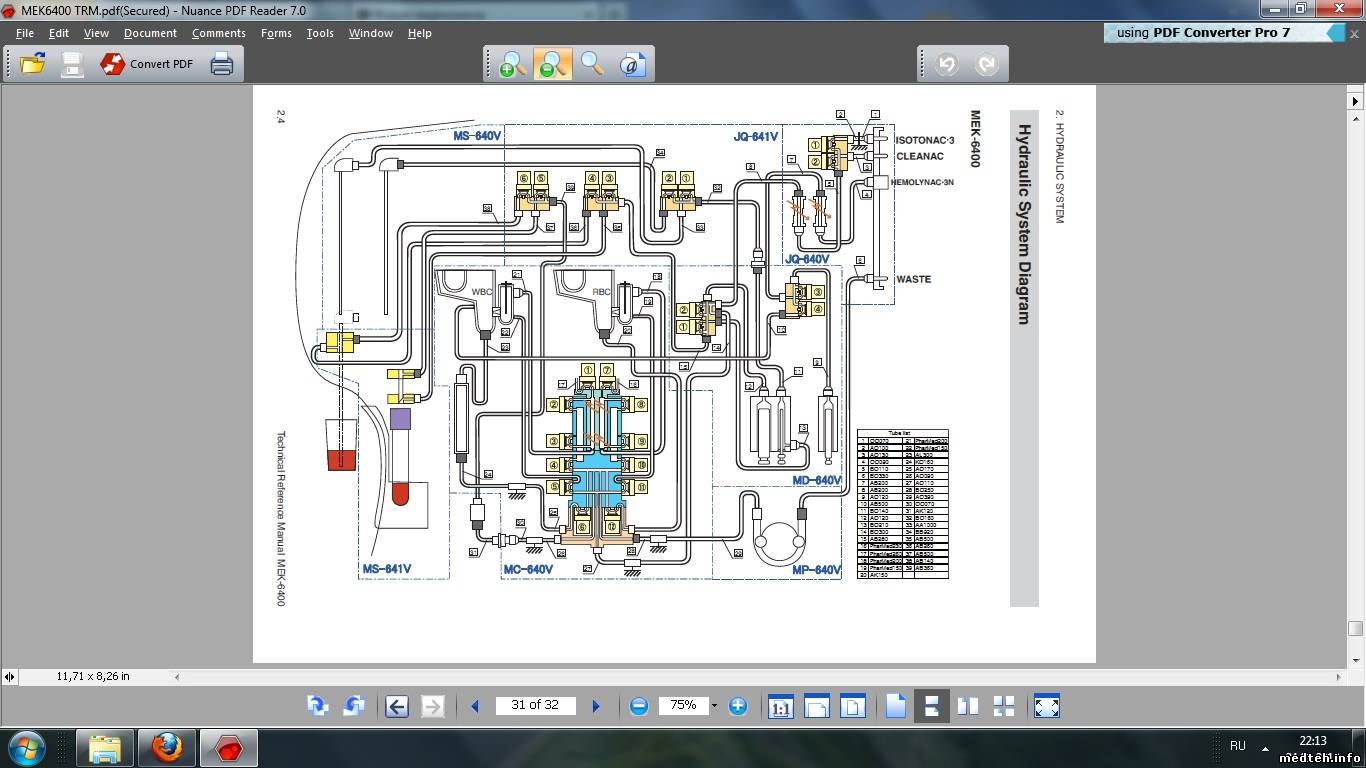
Task: Click the Actual Size 1:1 icon
Action: (x=780, y=706)
